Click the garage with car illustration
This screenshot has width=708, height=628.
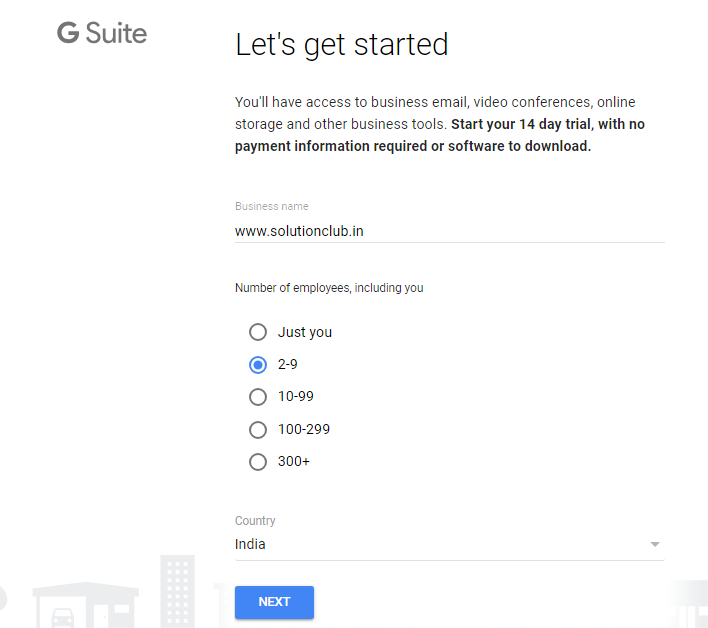coord(86,605)
